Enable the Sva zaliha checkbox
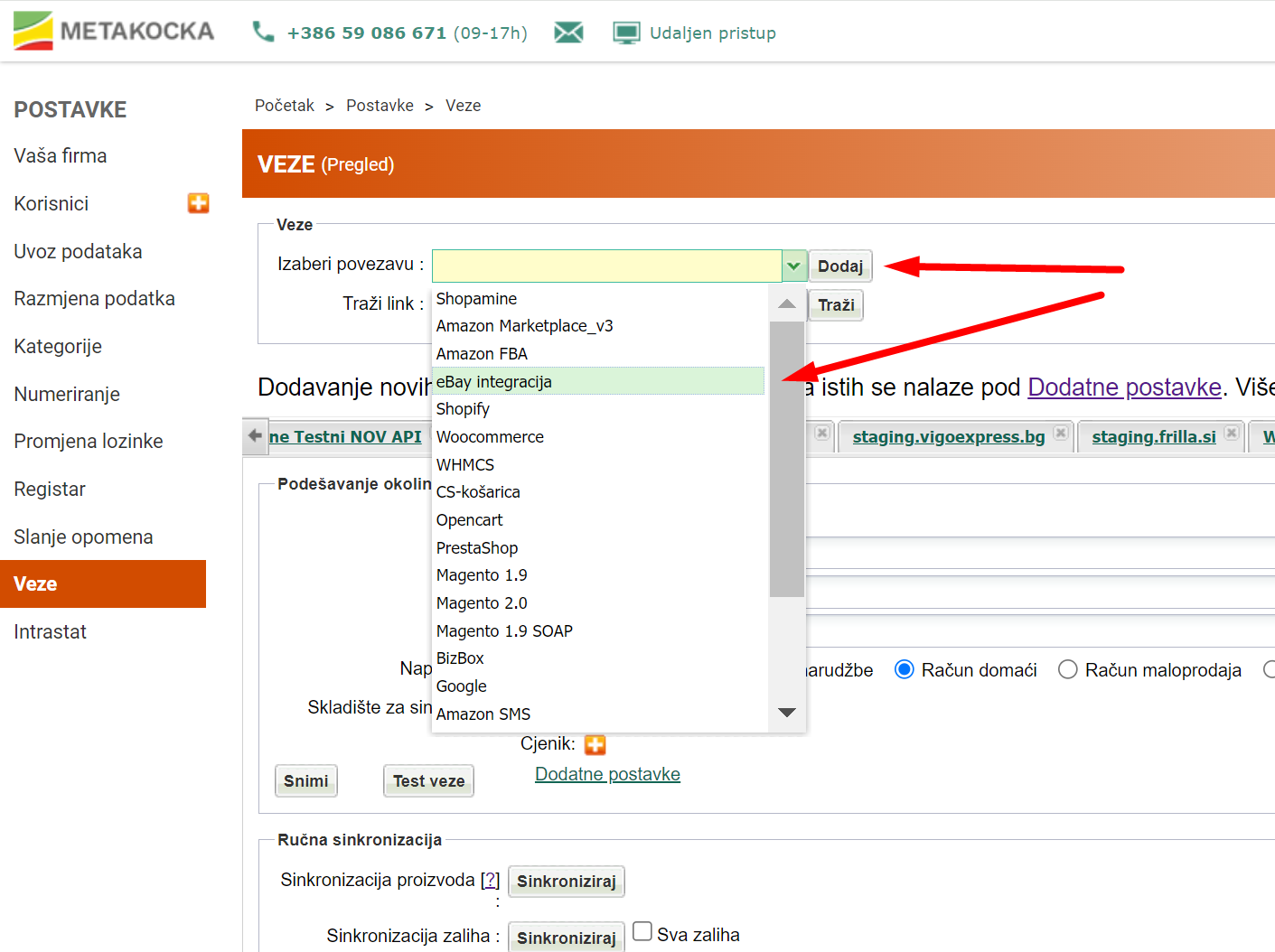Viewport: 1275px width, 952px height. (642, 931)
